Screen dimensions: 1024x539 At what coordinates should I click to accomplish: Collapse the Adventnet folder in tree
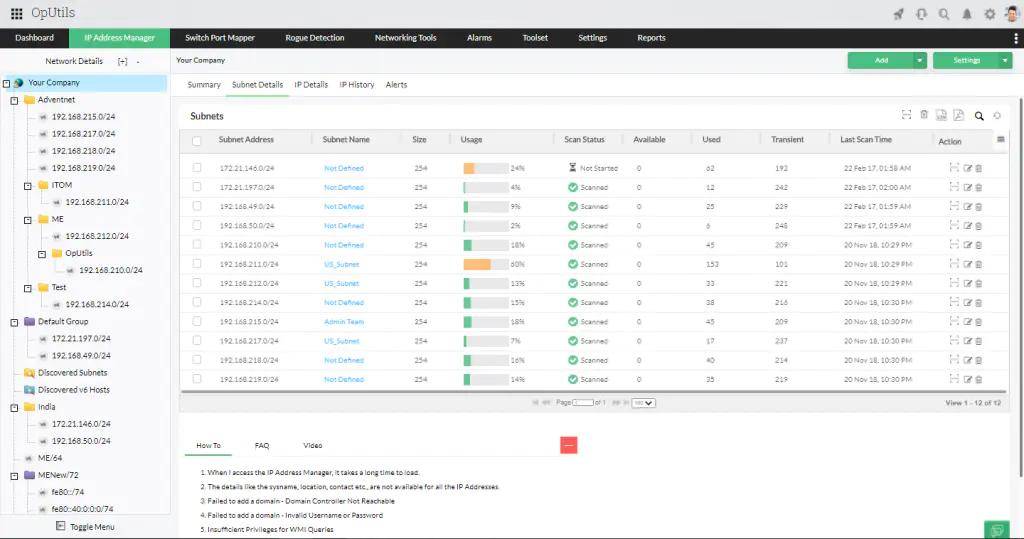[14, 100]
